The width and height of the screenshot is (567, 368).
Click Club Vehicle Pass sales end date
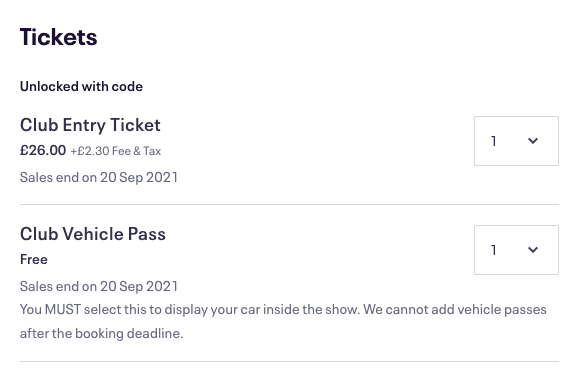pyautogui.click(x=99, y=287)
